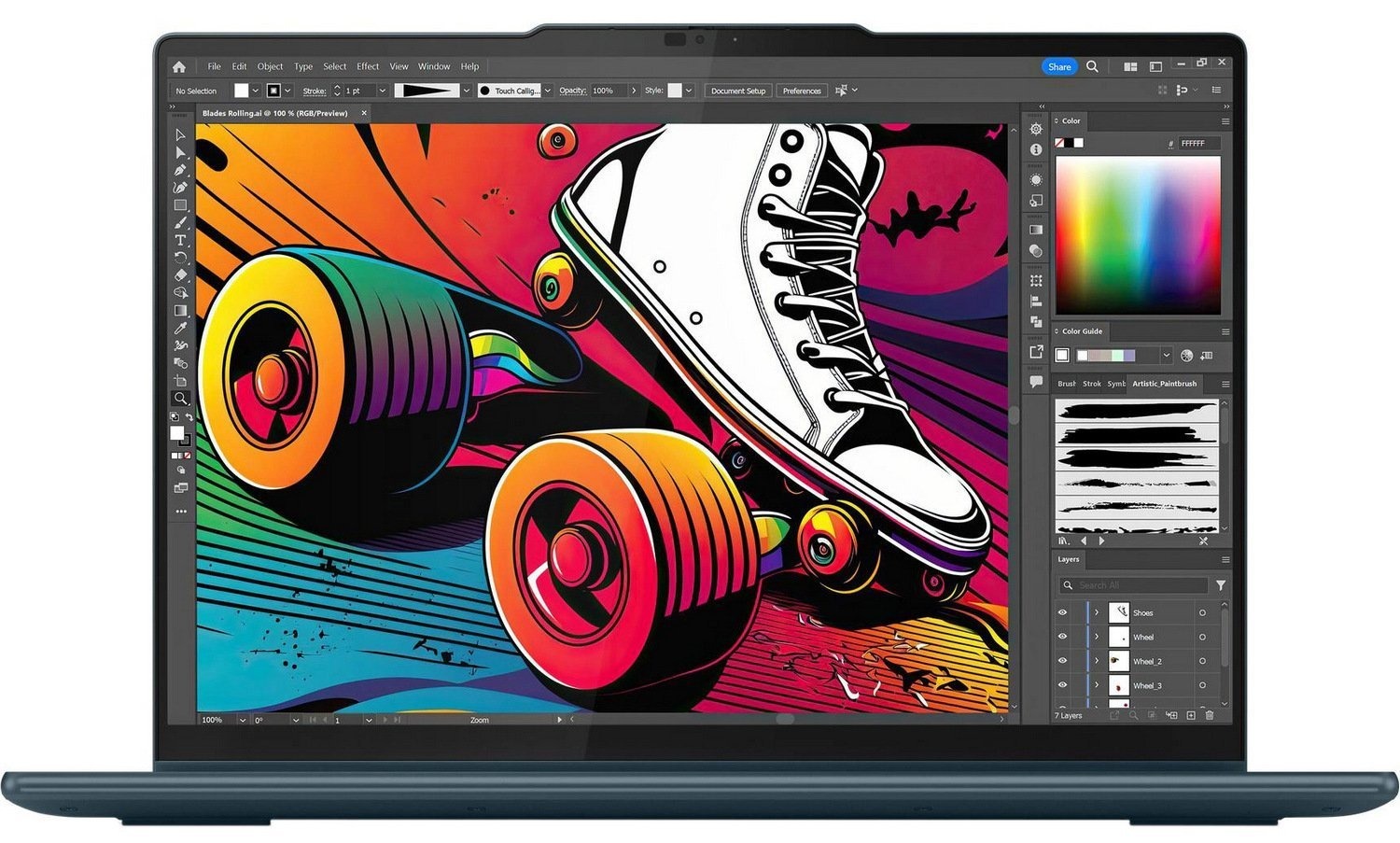Click the Document Setup button

[x=737, y=91]
